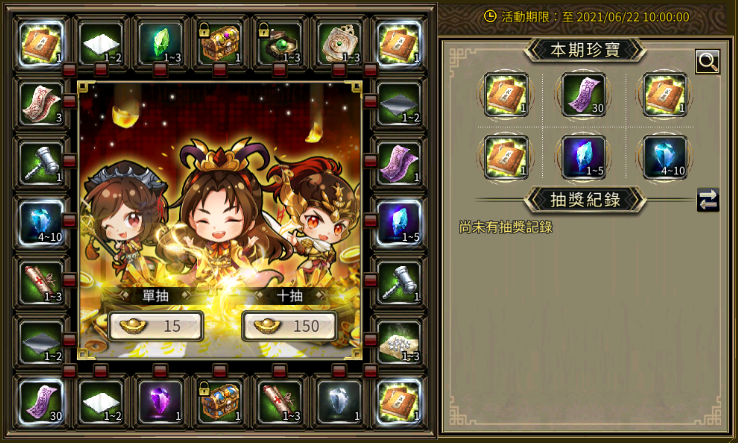The height and width of the screenshot is (443, 738).
Task: Open the 抽獎紀錄 section header
Action: pyautogui.click(x=585, y=200)
